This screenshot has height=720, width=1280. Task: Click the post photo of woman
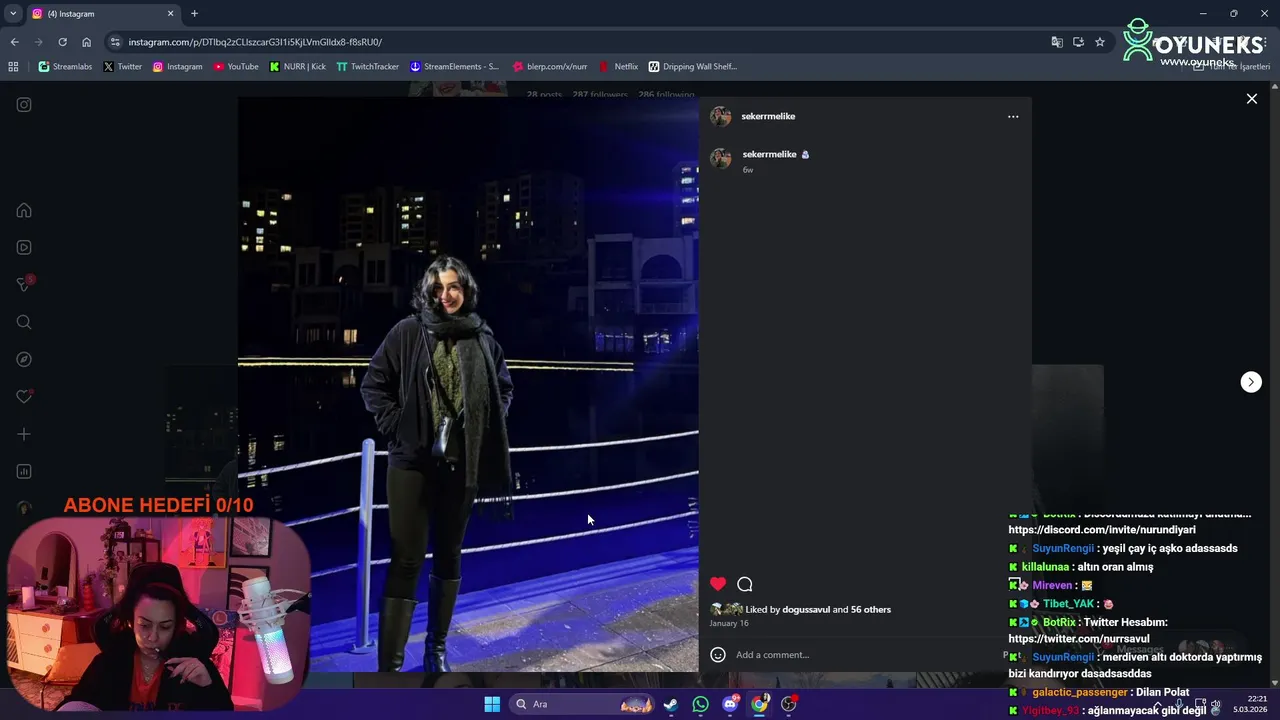tap(468, 384)
